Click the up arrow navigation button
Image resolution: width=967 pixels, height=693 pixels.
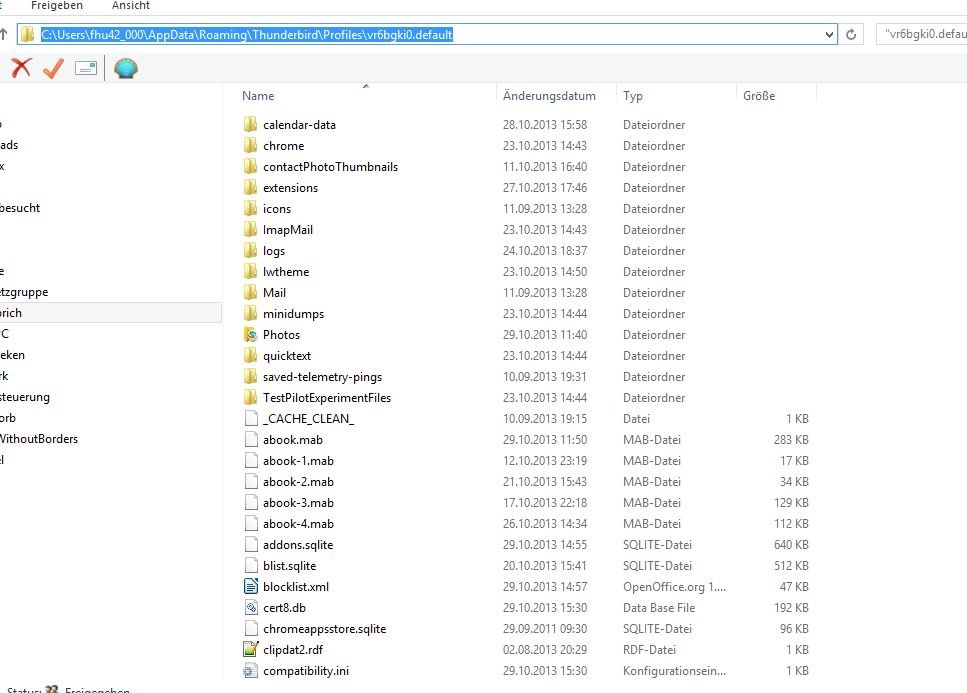(x=4, y=35)
